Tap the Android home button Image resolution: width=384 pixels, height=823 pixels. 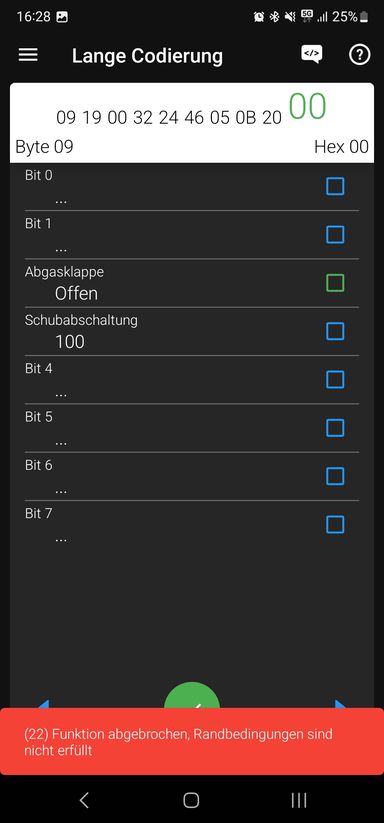(x=191, y=800)
